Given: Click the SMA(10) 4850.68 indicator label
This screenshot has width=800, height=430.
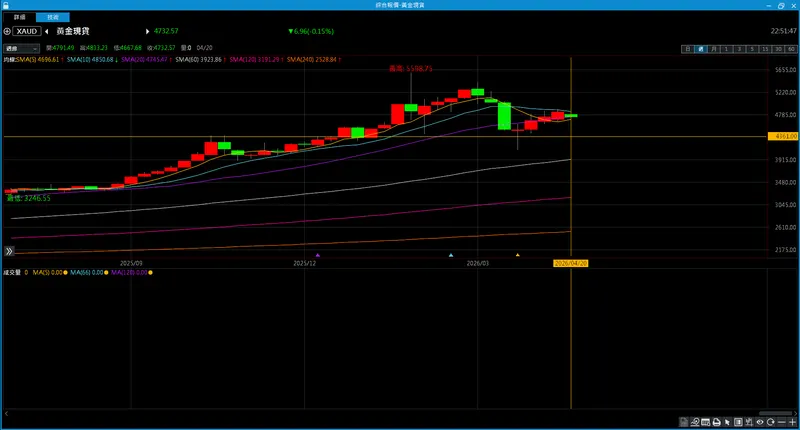Looking at the screenshot, I should pos(92,60).
